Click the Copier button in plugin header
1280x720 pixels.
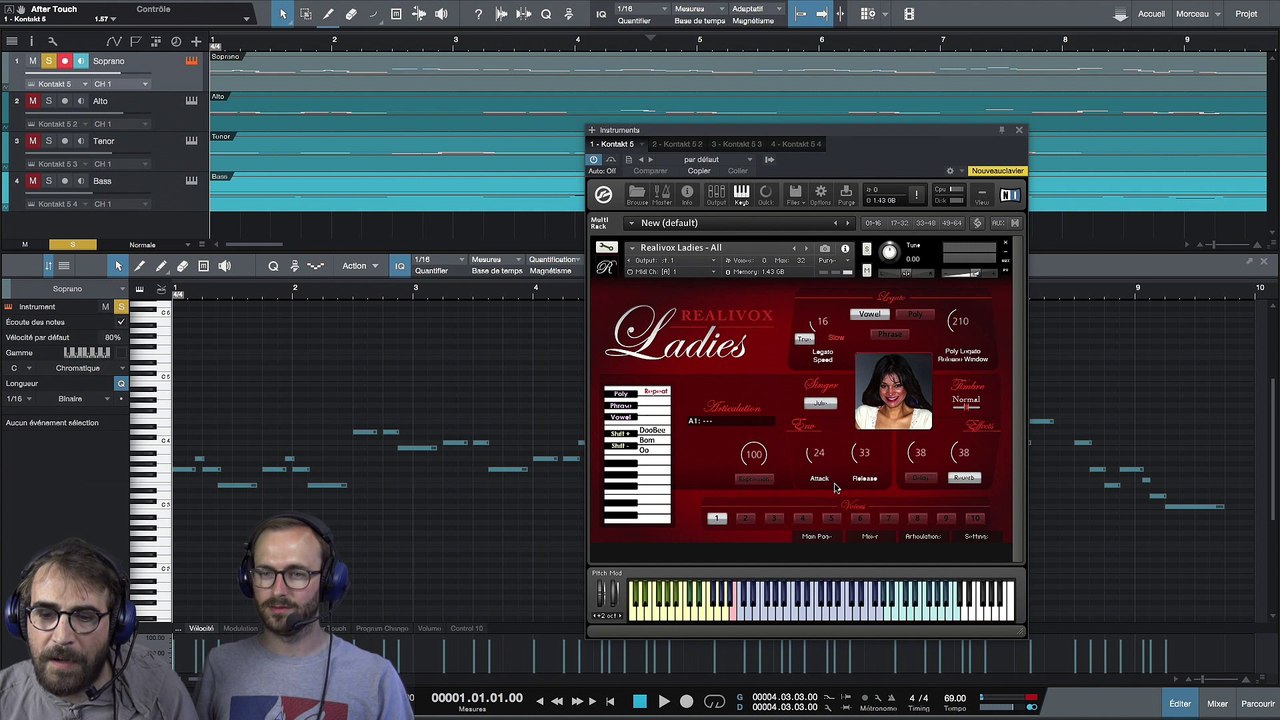[x=699, y=171]
